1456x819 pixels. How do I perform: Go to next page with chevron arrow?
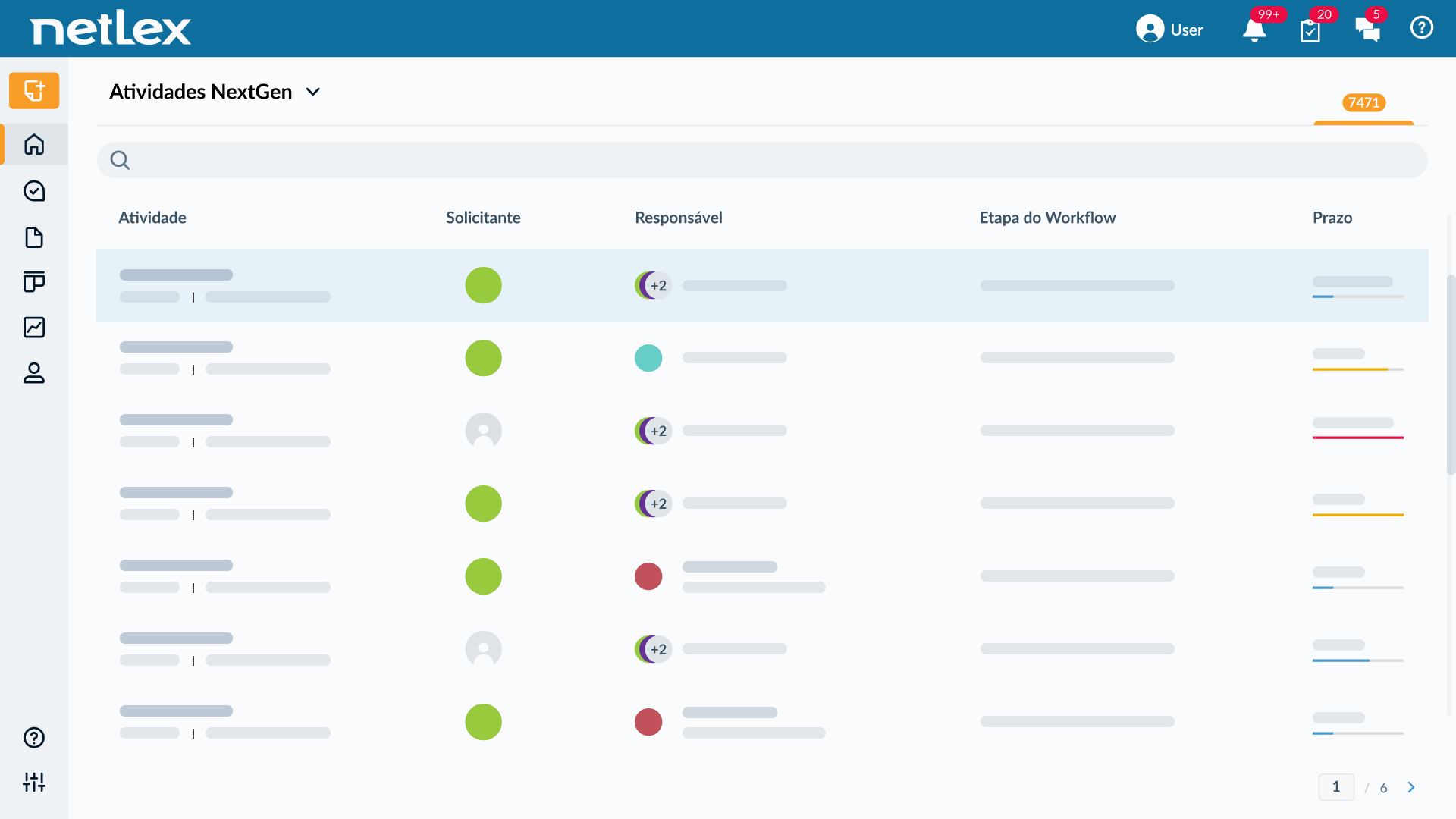[1411, 787]
